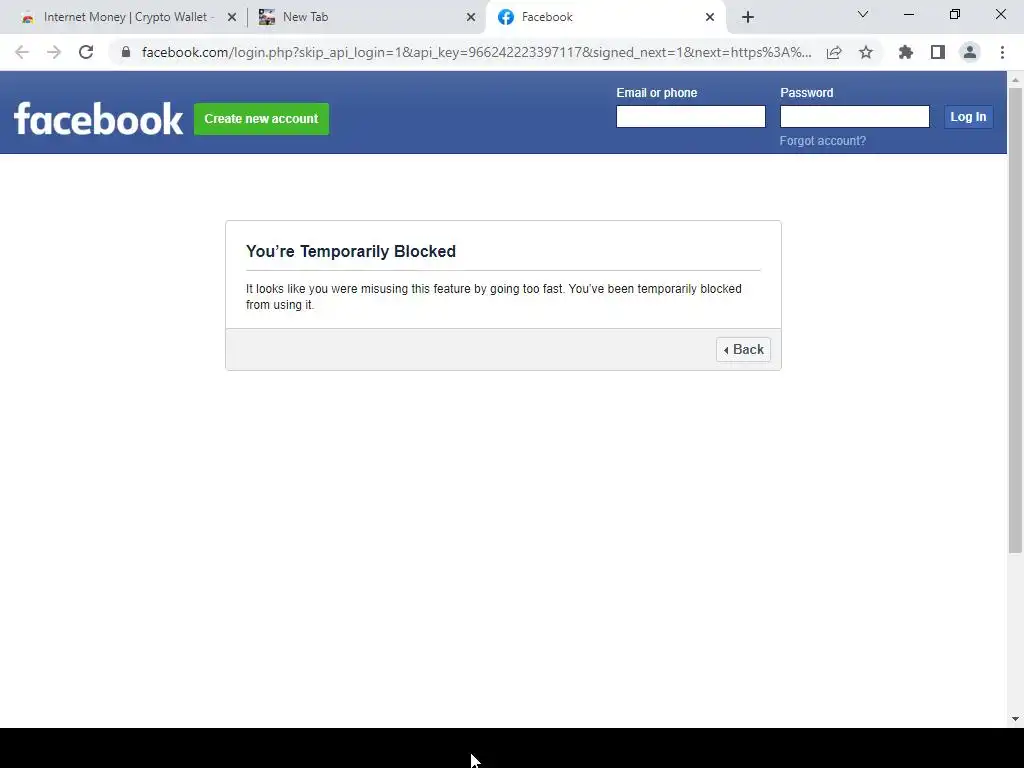Screen dimensions: 1024x768
Task: Click scrollbar down arrow
Action: point(1015,719)
